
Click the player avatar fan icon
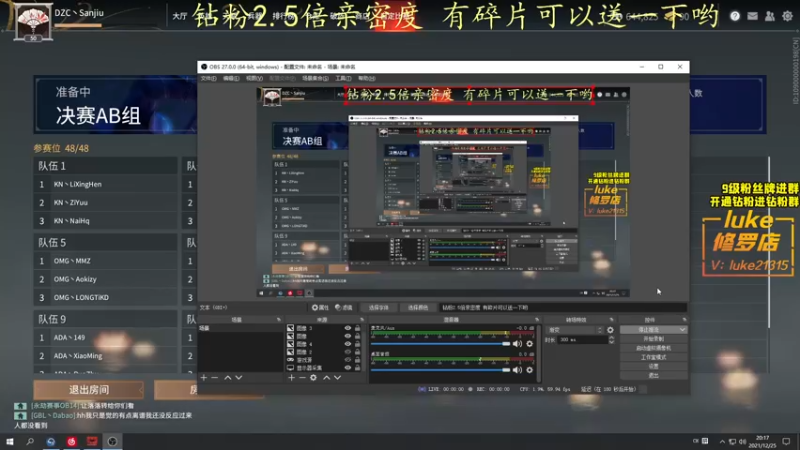pyautogui.click(x=33, y=22)
